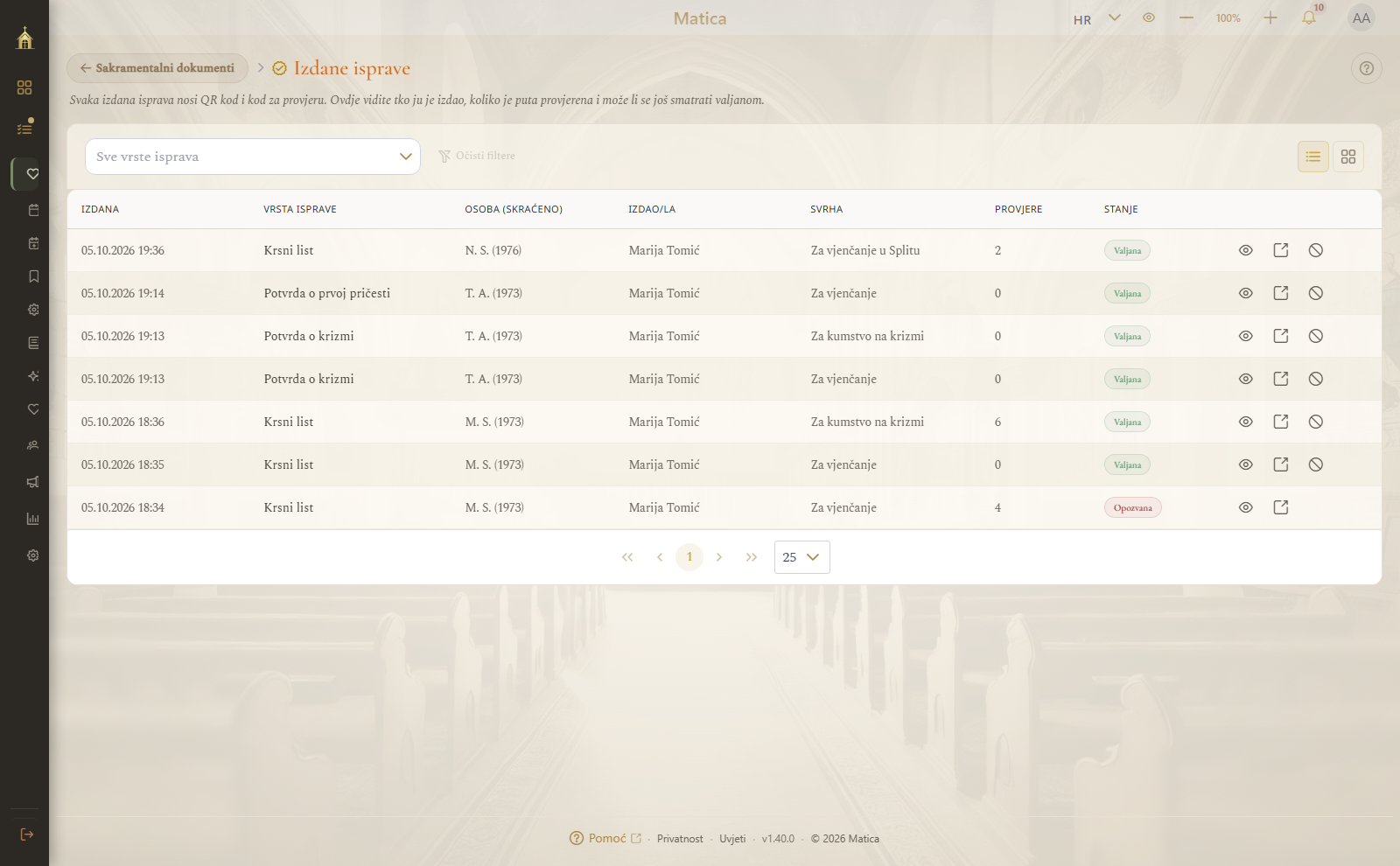Open the megaphone announcements sidebar icon
The image size is (1400, 866).
coord(33,482)
